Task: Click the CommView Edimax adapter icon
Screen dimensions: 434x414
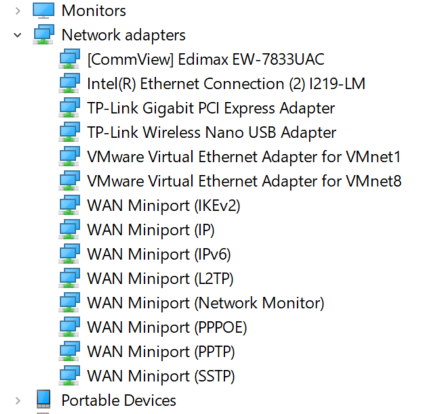Action: pyautogui.click(x=69, y=59)
